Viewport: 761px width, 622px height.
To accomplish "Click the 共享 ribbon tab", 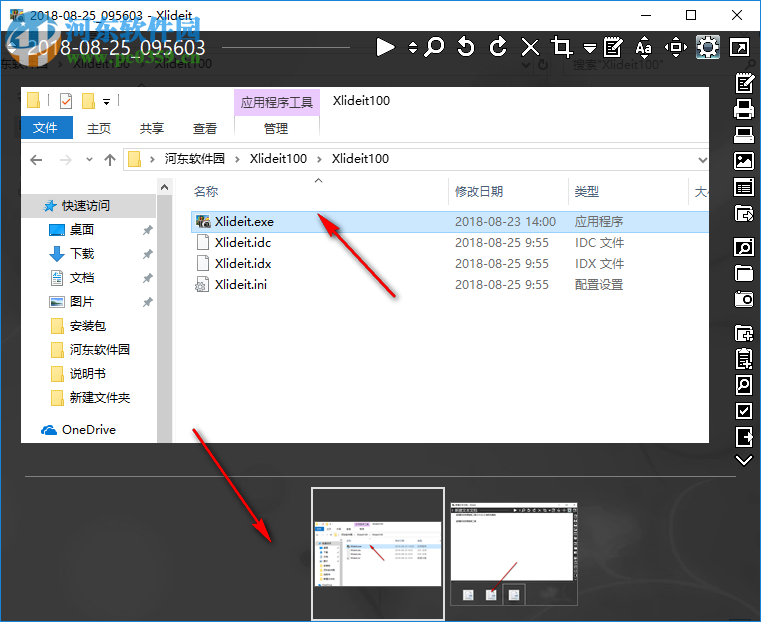I will 152,128.
